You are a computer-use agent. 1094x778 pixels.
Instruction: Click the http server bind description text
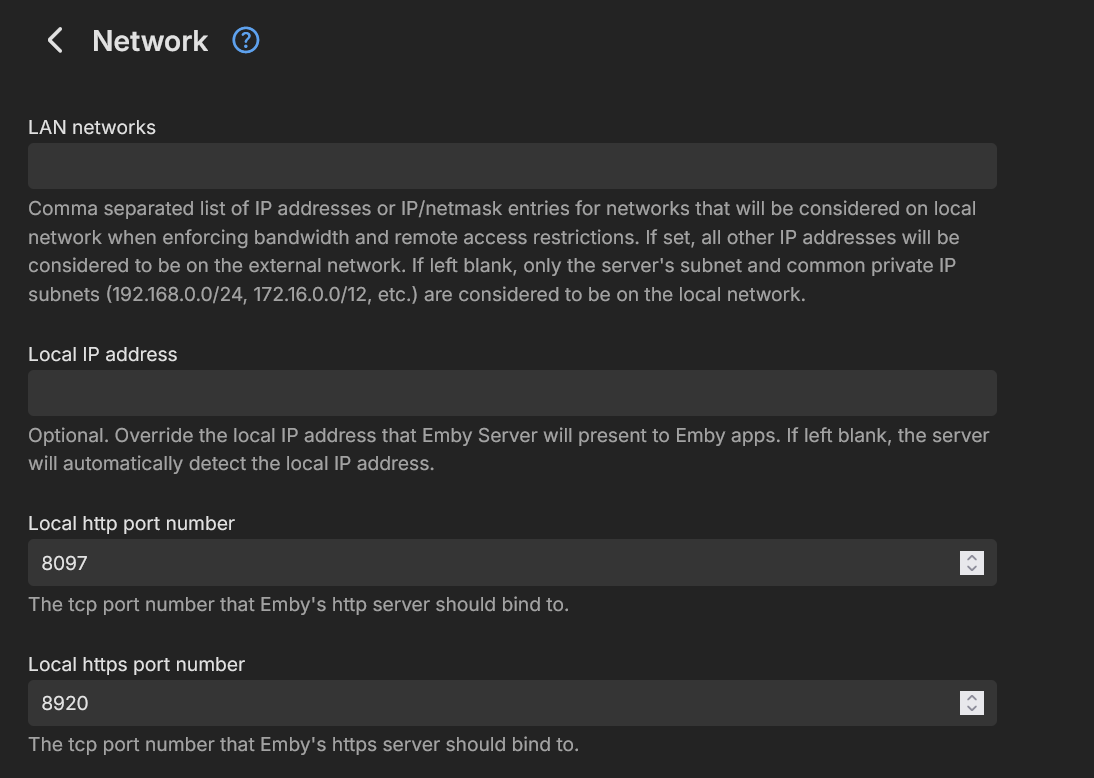(x=298, y=604)
